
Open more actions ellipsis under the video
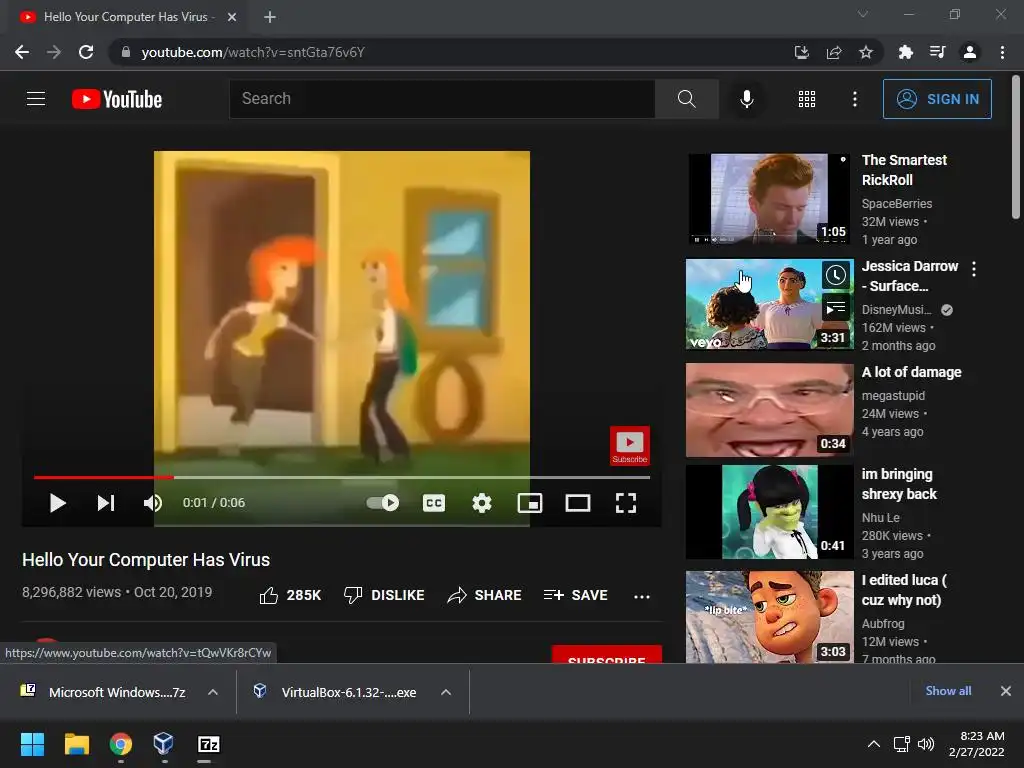[x=642, y=596]
